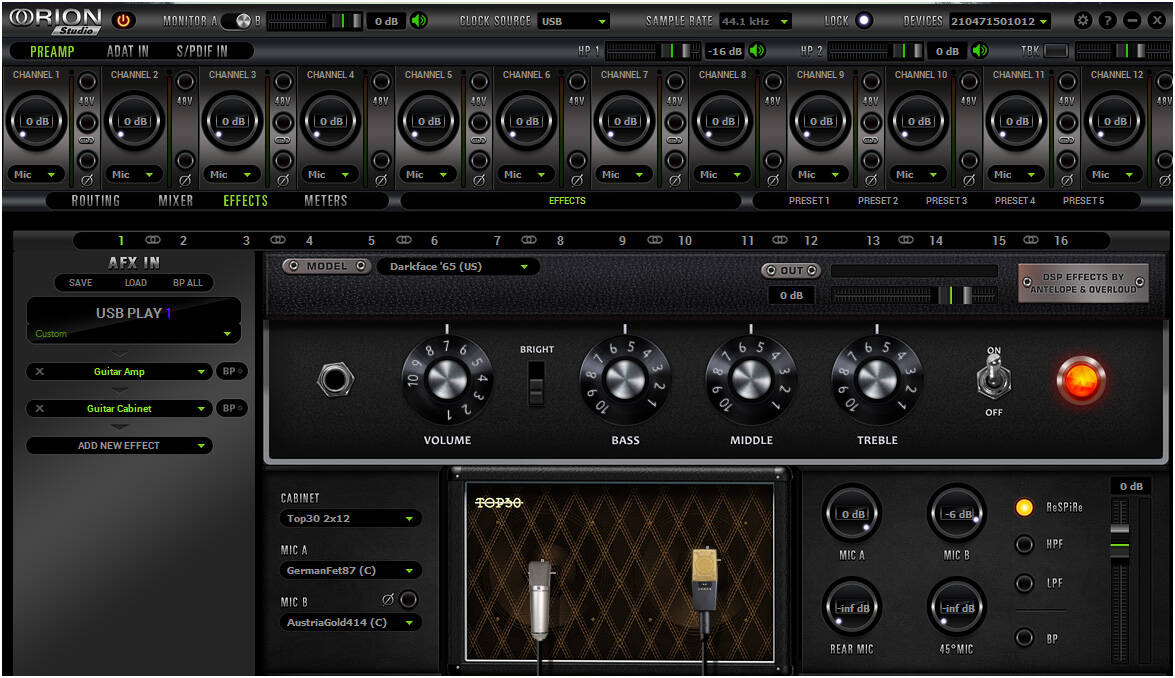Screen dimensions: 1175x678
Task: Open Sample Rate 44.1 kHz dropdown
Action: (x=755, y=22)
